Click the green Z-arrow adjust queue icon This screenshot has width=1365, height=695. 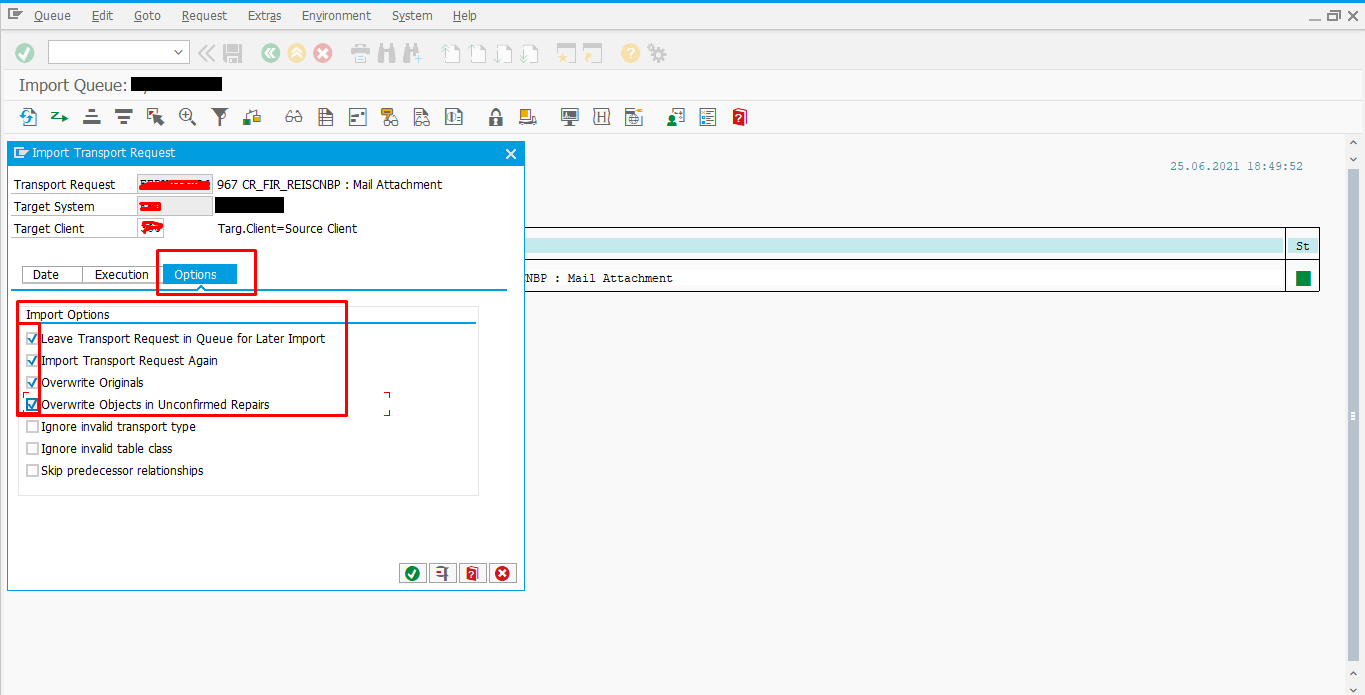coord(60,117)
